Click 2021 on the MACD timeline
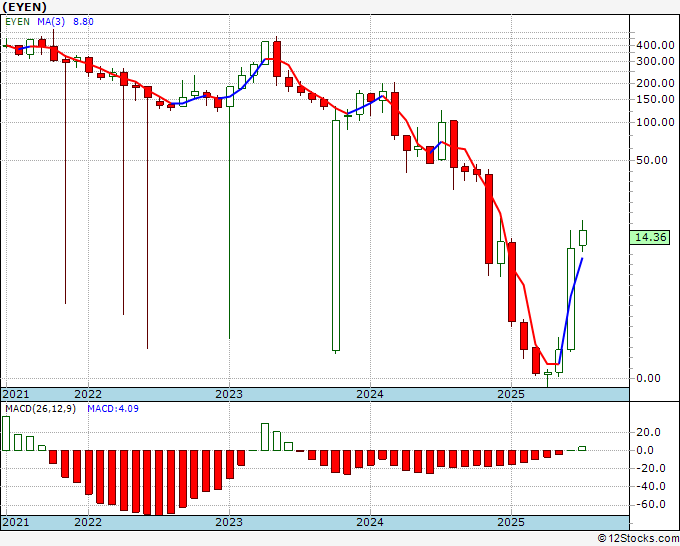Viewport: 680px width, 546px height. (16, 522)
